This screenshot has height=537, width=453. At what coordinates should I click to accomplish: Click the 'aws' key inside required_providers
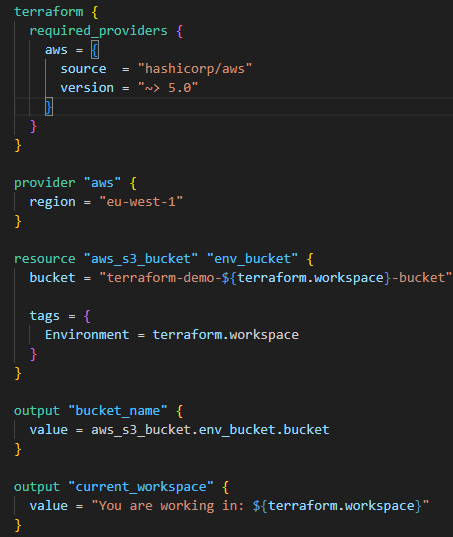pyautogui.click(x=56, y=50)
